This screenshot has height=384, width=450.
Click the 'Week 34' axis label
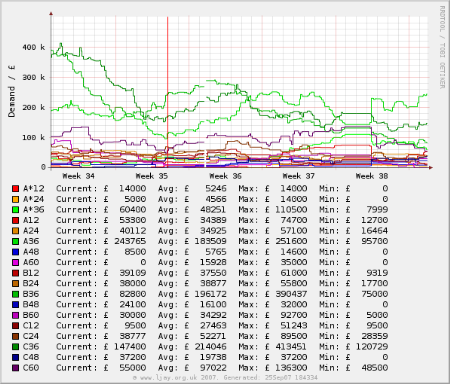79,176
